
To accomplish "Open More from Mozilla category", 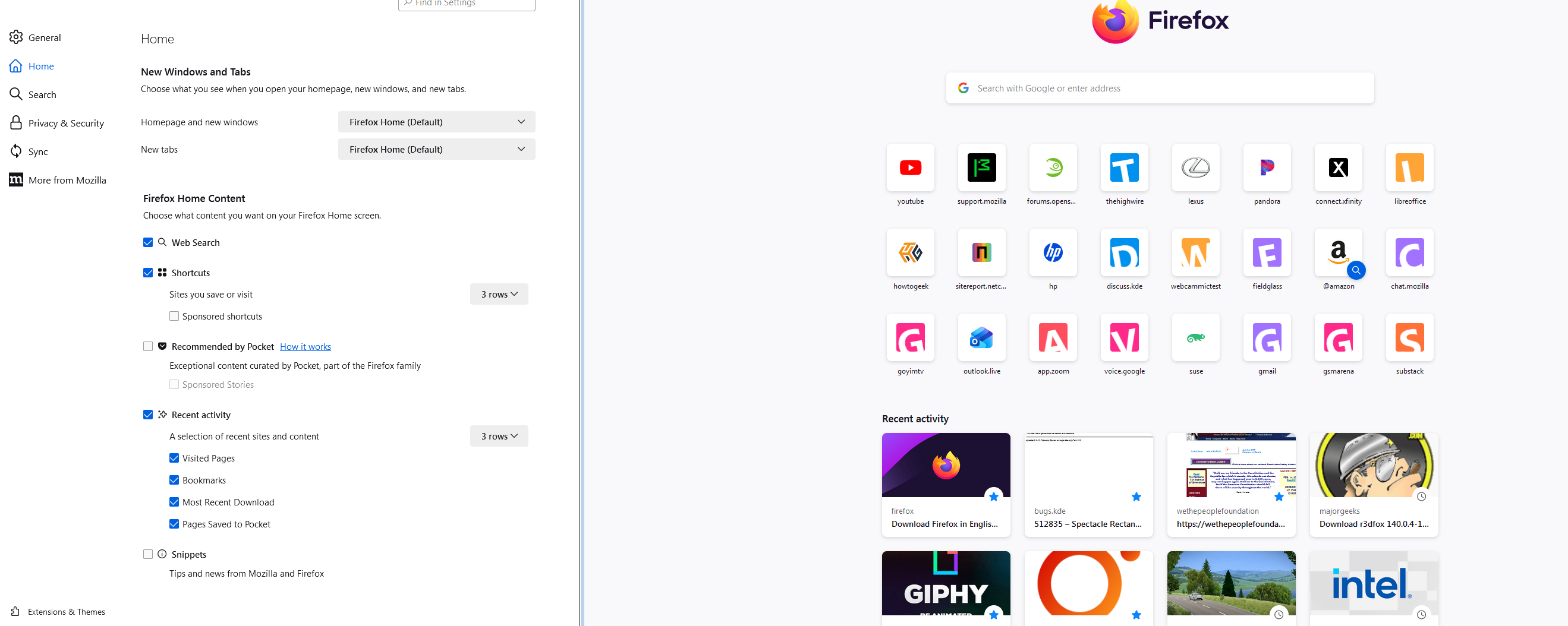I will (58, 180).
